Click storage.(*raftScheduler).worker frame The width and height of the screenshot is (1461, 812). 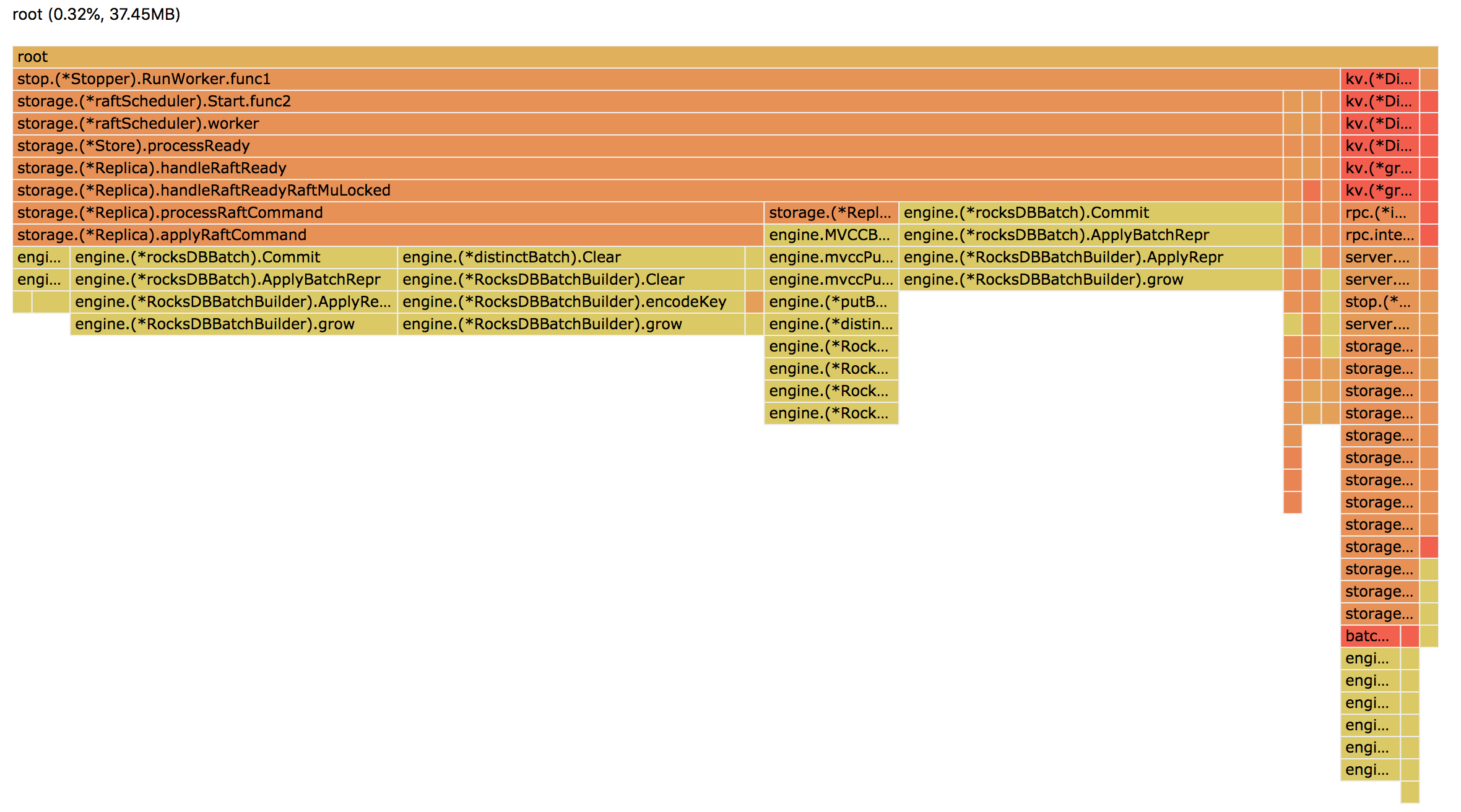[x=647, y=124]
